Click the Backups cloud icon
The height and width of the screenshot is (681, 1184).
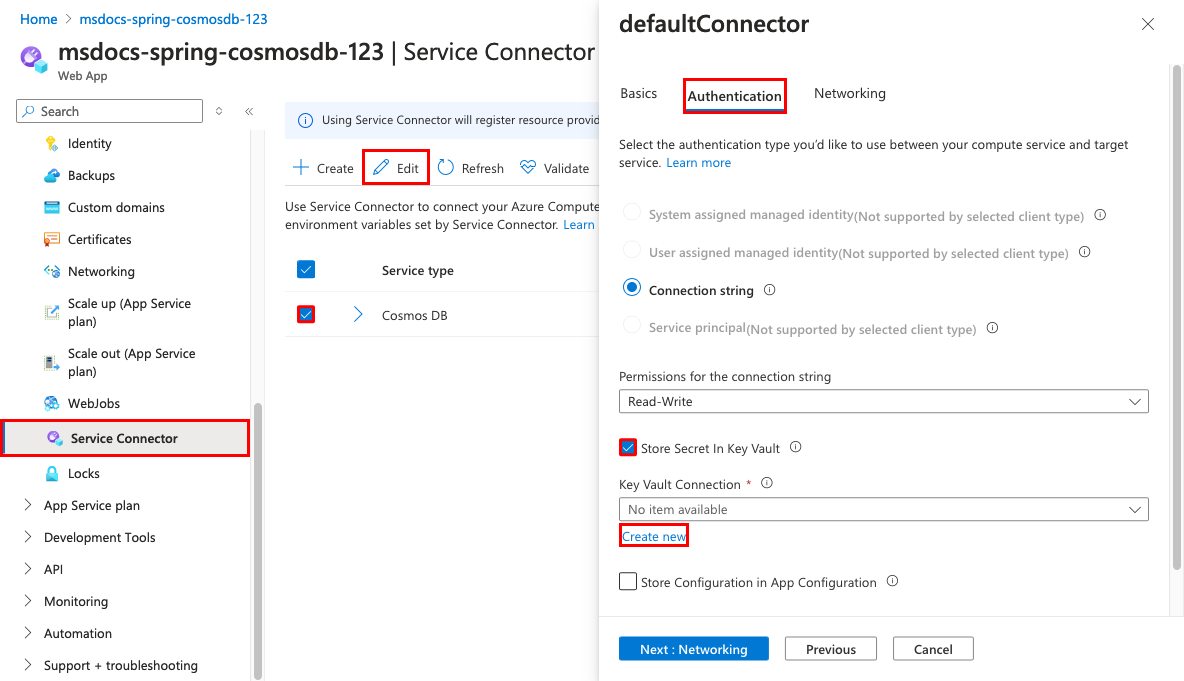click(x=52, y=176)
